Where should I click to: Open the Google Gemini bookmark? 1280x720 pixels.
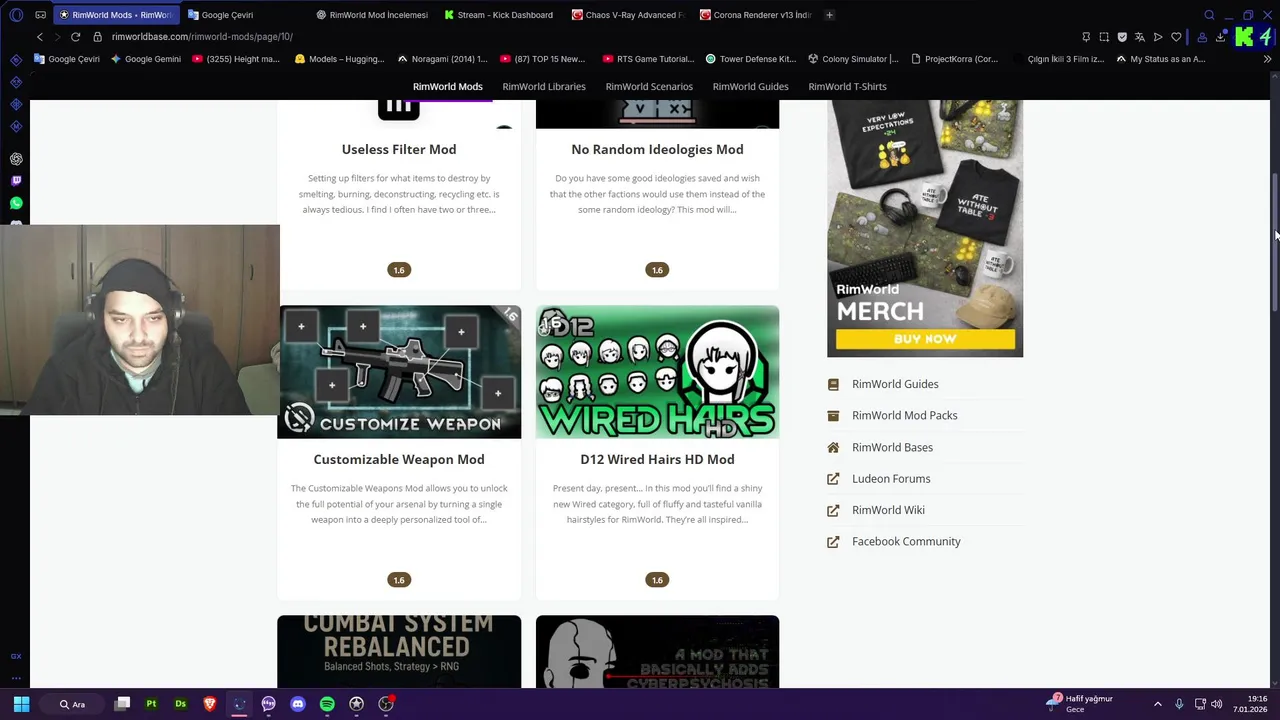[x=146, y=59]
